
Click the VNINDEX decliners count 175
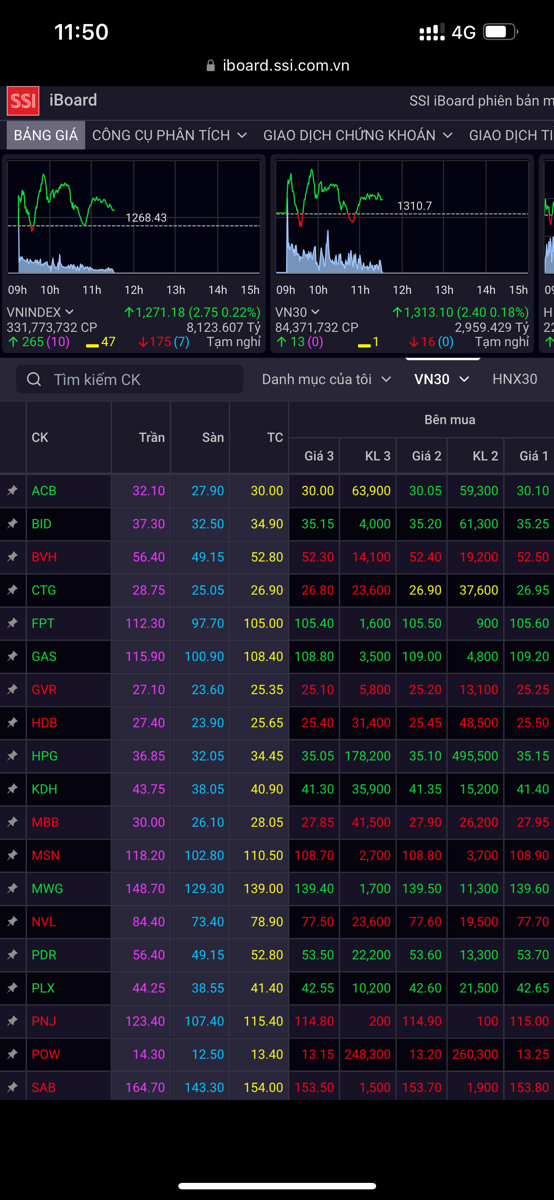tap(154, 342)
